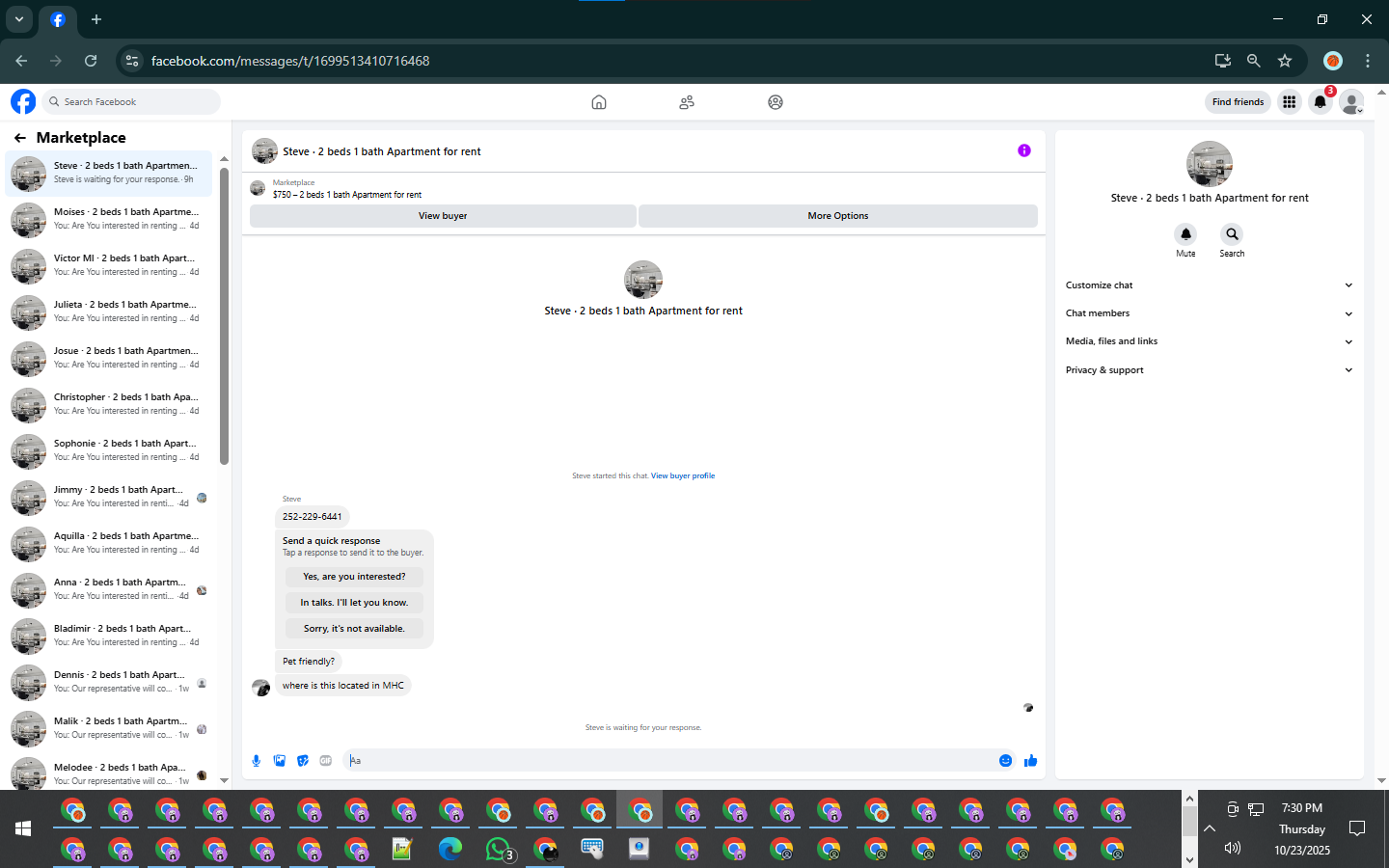This screenshot has height=868, width=1389.
Task: Open WhatsApp from the taskbar
Action: click(x=498, y=849)
